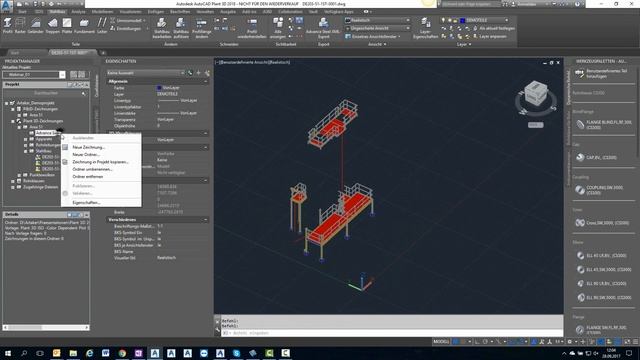Select the Raster grid tool
This screenshot has height=360, width=640.
pyautogui.click(x=20, y=25)
